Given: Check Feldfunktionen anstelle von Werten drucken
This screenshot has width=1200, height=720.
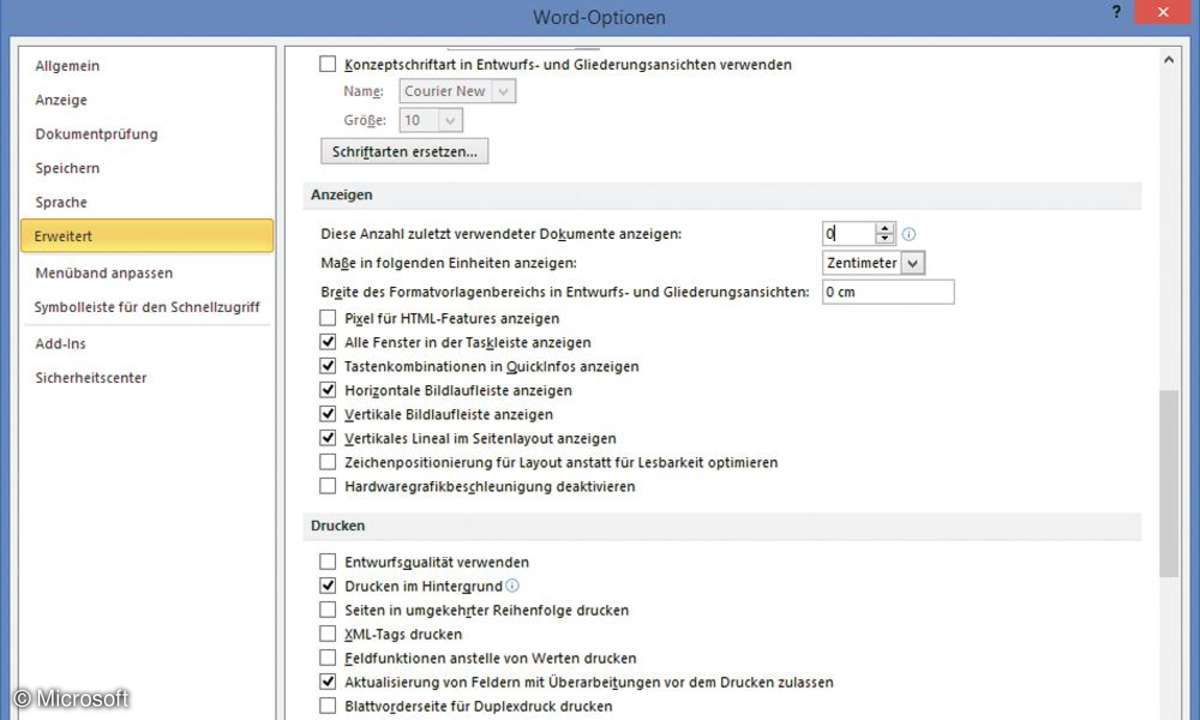Looking at the screenshot, I should click(x=328, y=658).
